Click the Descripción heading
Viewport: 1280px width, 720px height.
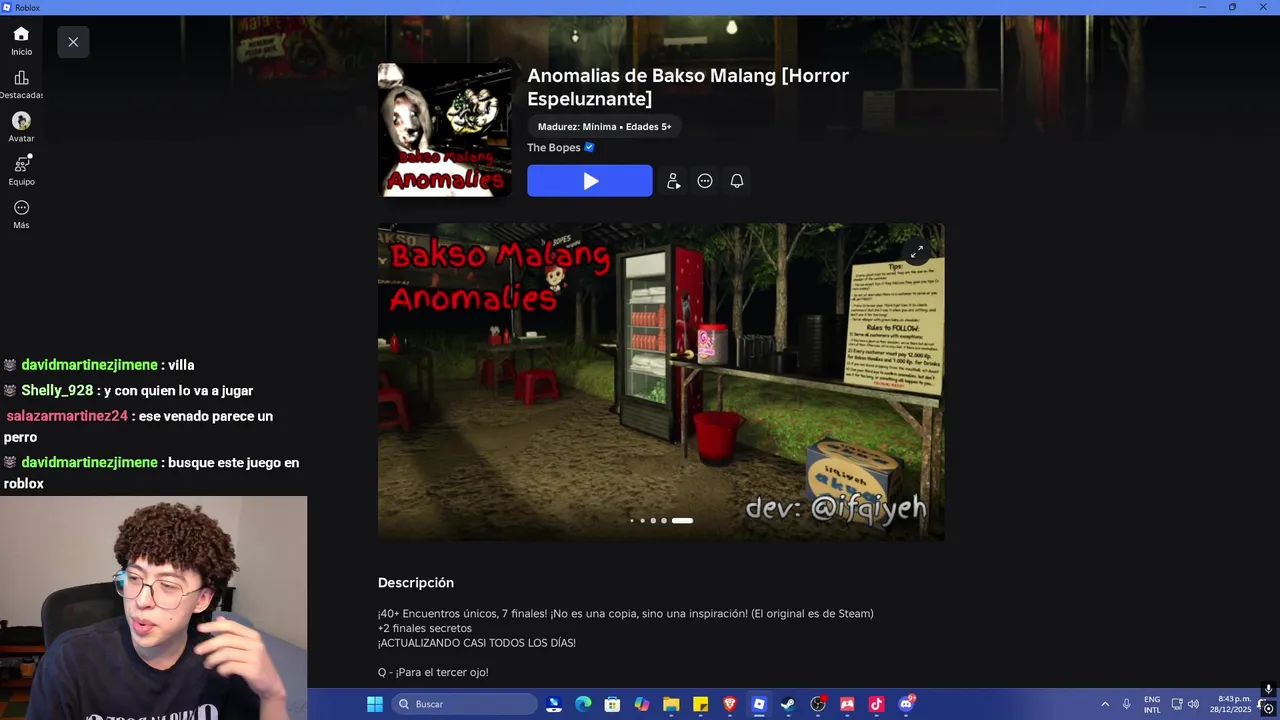point(416,583)
